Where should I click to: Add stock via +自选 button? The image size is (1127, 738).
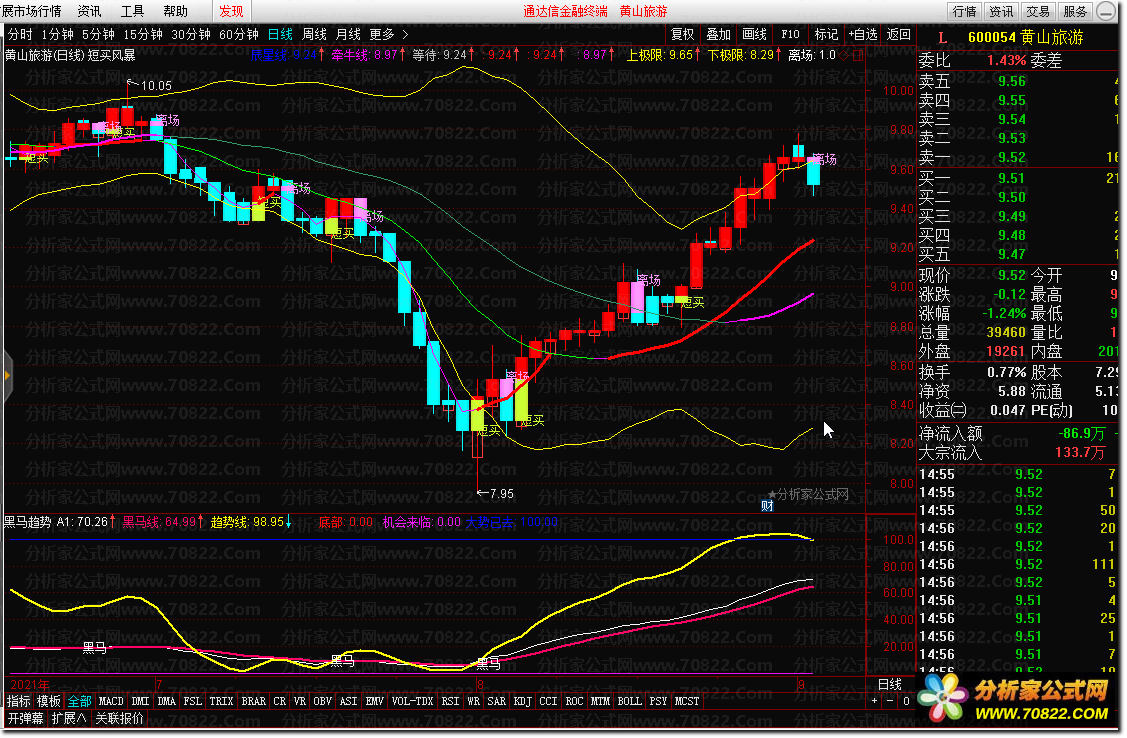coord(862,34)
